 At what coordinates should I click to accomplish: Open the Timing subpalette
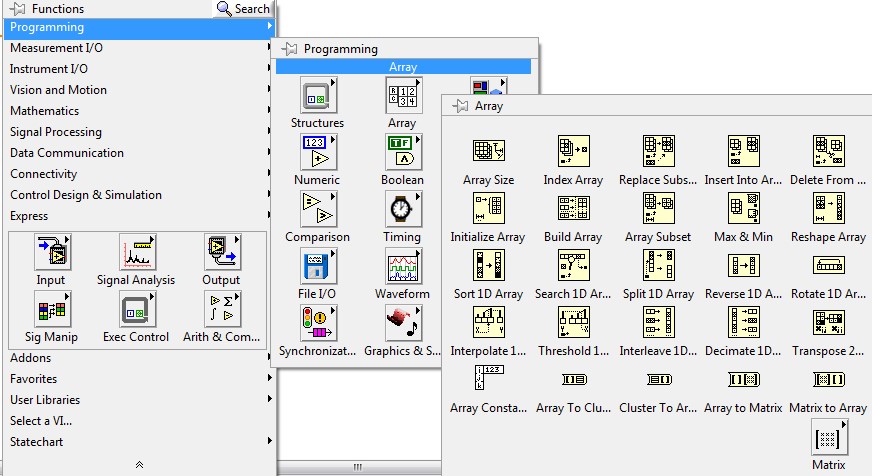403,209
